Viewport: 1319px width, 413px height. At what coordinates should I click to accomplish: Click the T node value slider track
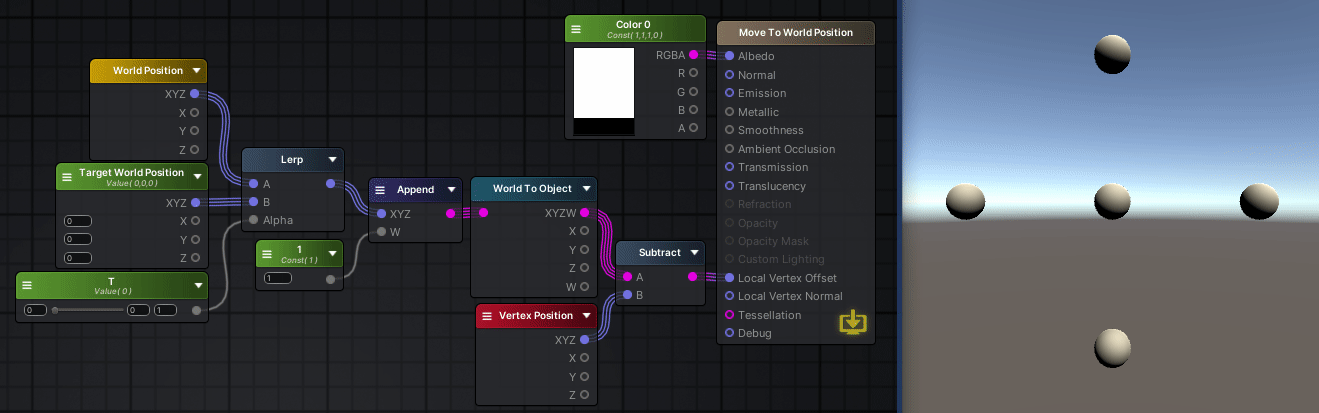pyautogui.click(x=88, y=310)
